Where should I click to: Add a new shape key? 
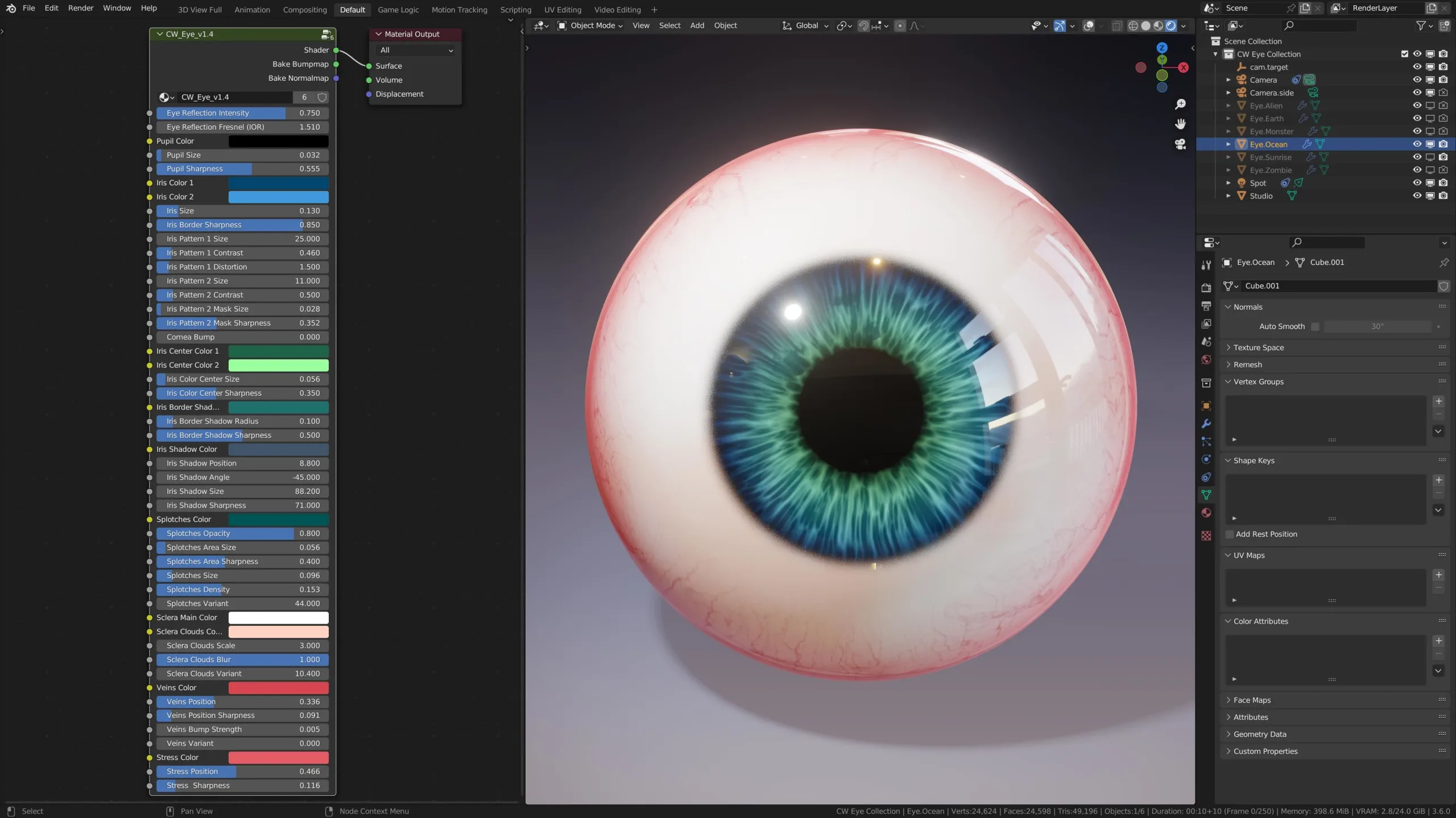point(1438,480)
